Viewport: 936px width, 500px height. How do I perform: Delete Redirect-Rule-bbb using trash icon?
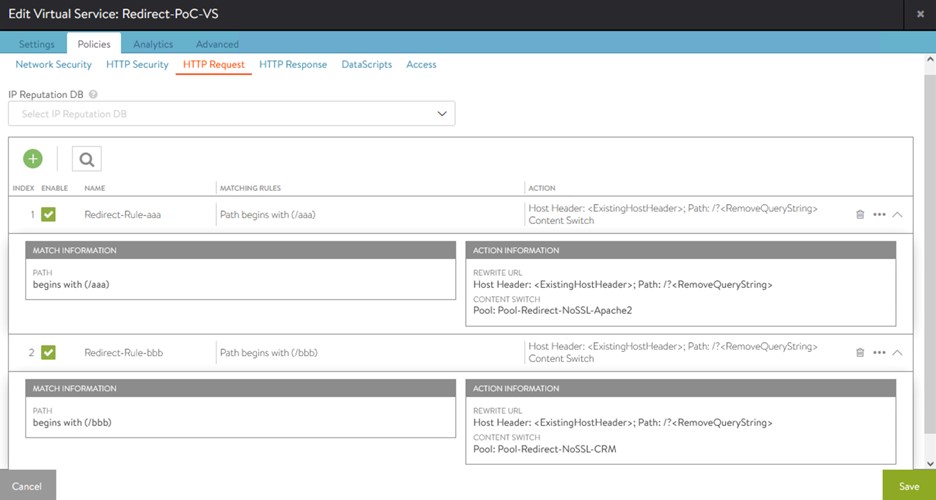pos(860,352)
